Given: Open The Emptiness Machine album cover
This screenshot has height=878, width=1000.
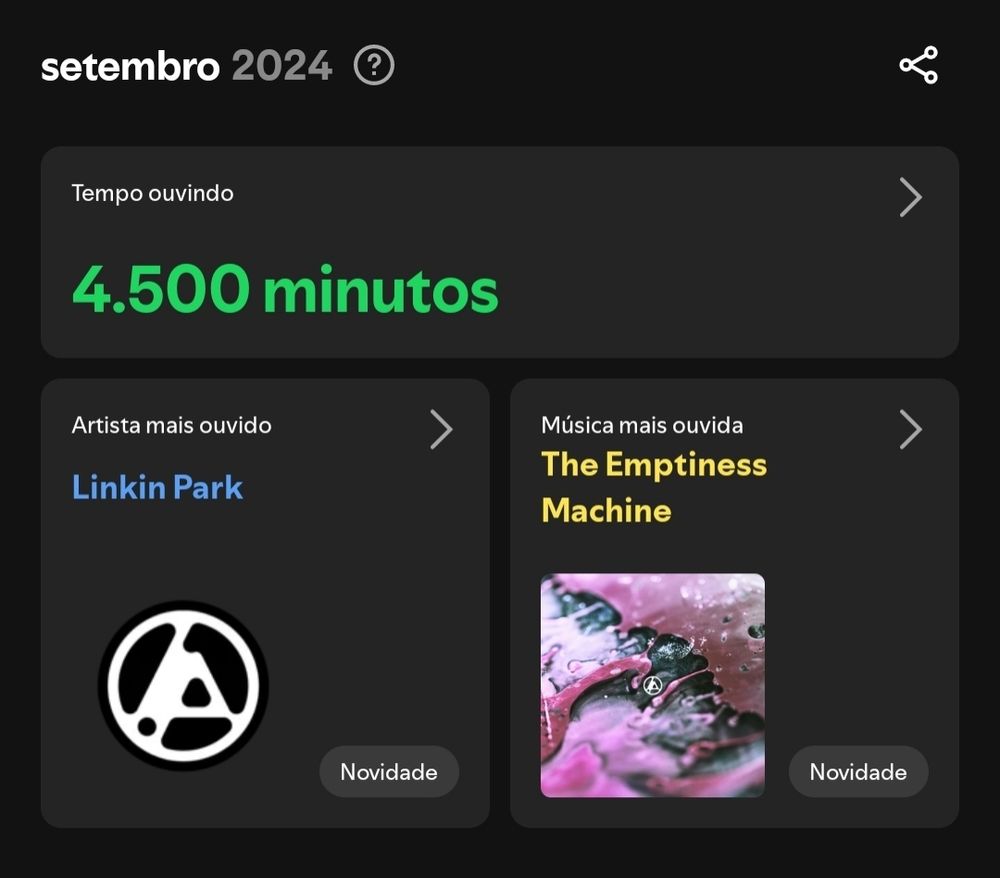Looking at the screenshot, I should tap(652, 685).
